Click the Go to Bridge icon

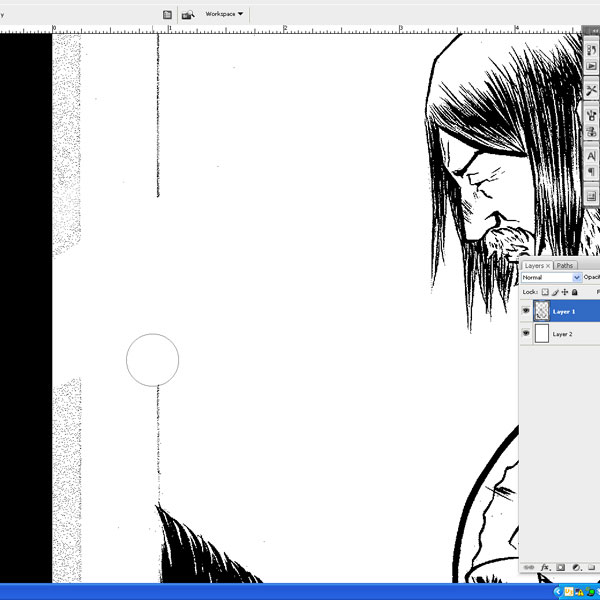click(187, 15)
